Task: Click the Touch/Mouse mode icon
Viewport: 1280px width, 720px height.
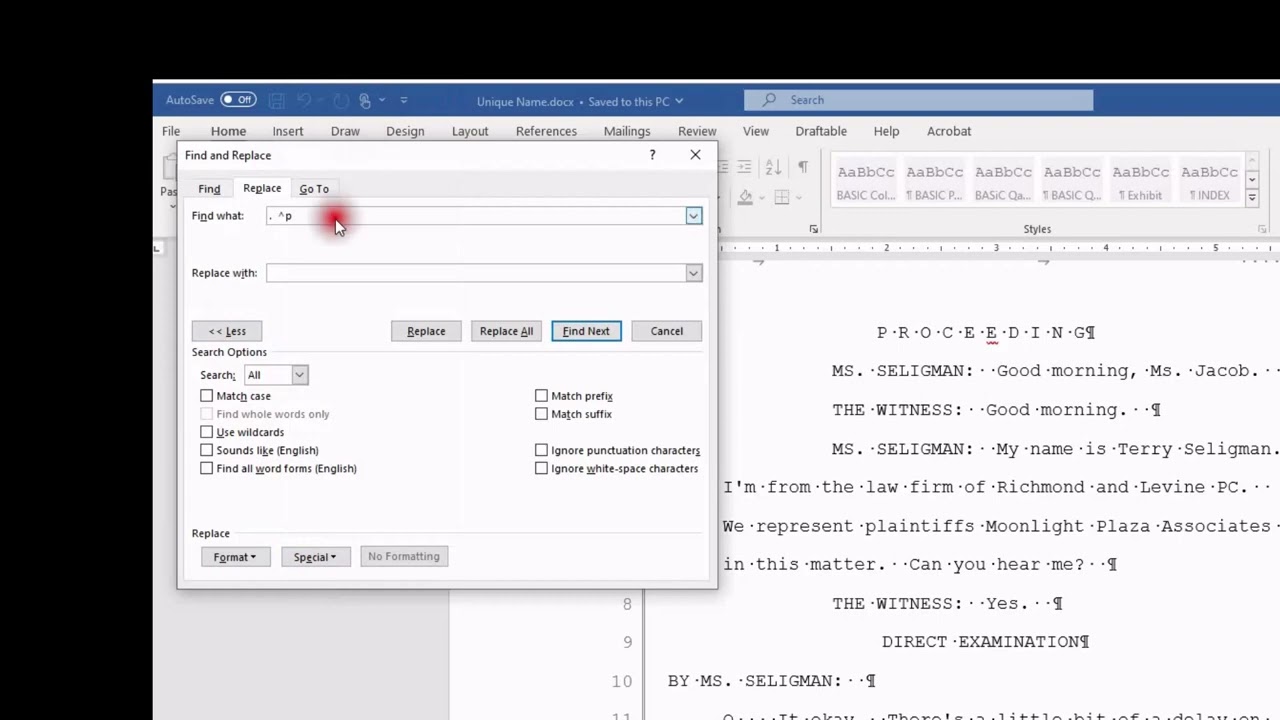Action: 366,100
